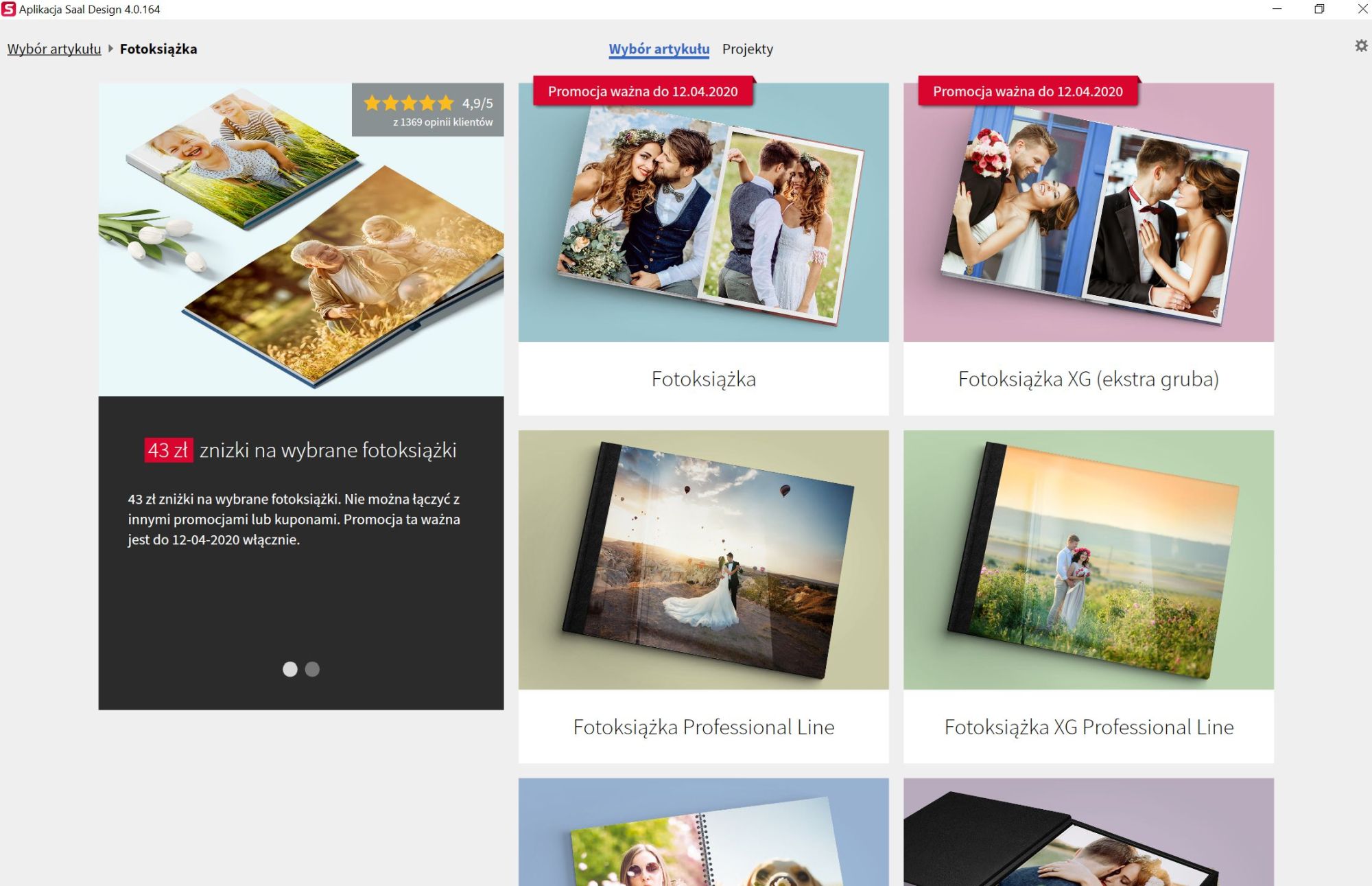Select the second carousel dot indicator
This screenshot has height=886, width=1372.
click(x=312, y=669)
